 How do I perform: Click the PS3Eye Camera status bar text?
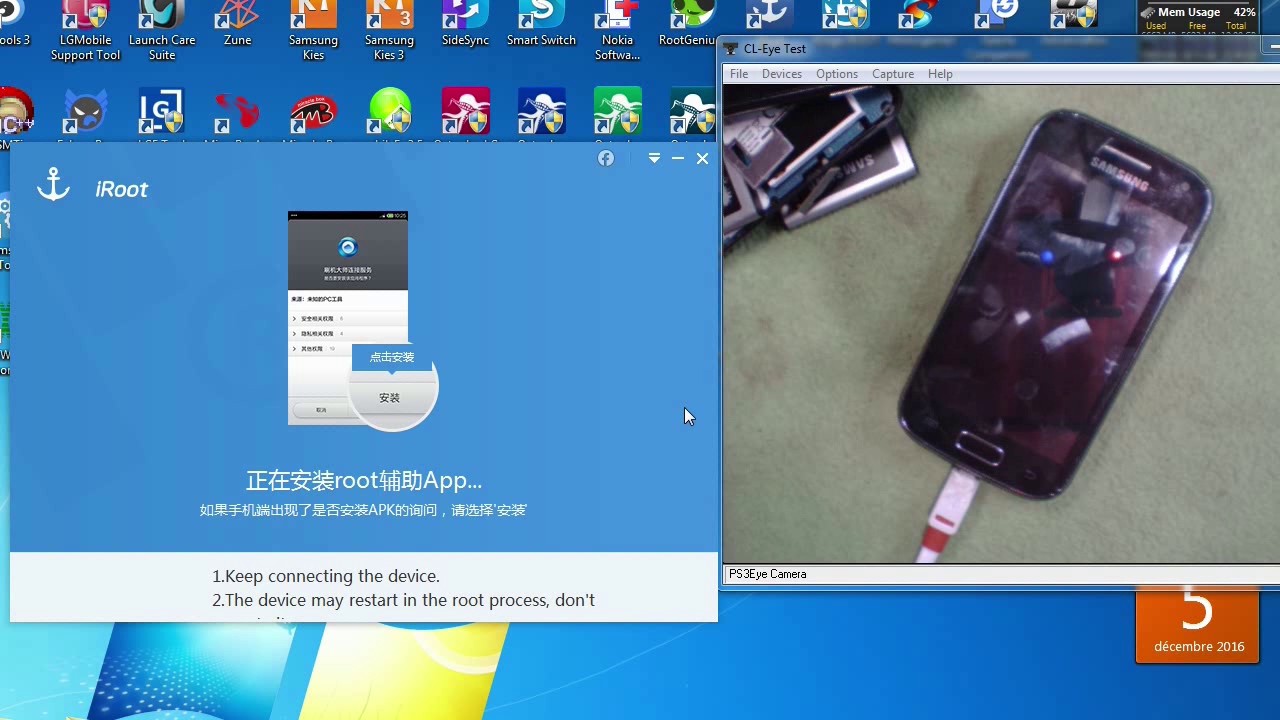coord(767,574)
